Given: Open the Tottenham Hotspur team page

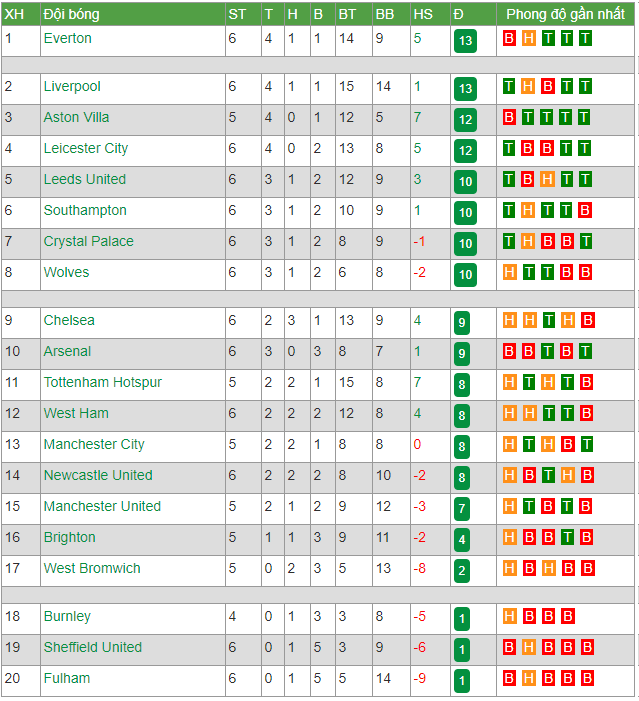Looking at the screenshot, I should click(x=103, y=382).
